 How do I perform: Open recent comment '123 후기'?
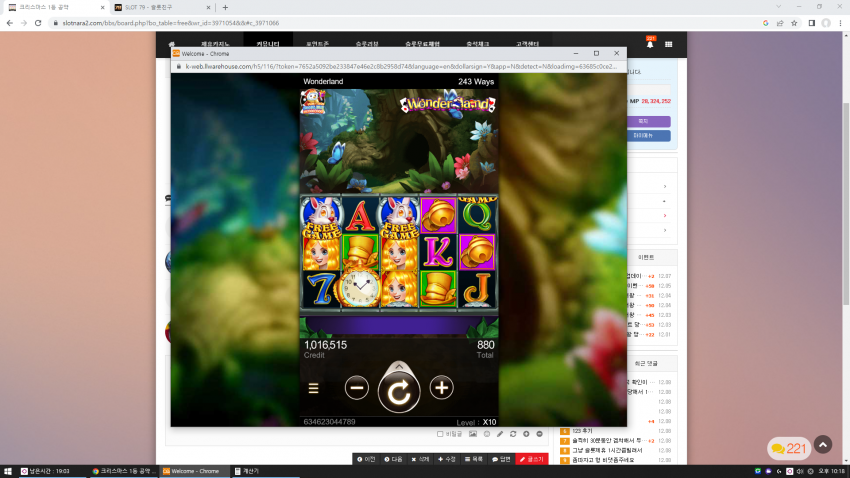pos(582,431)
